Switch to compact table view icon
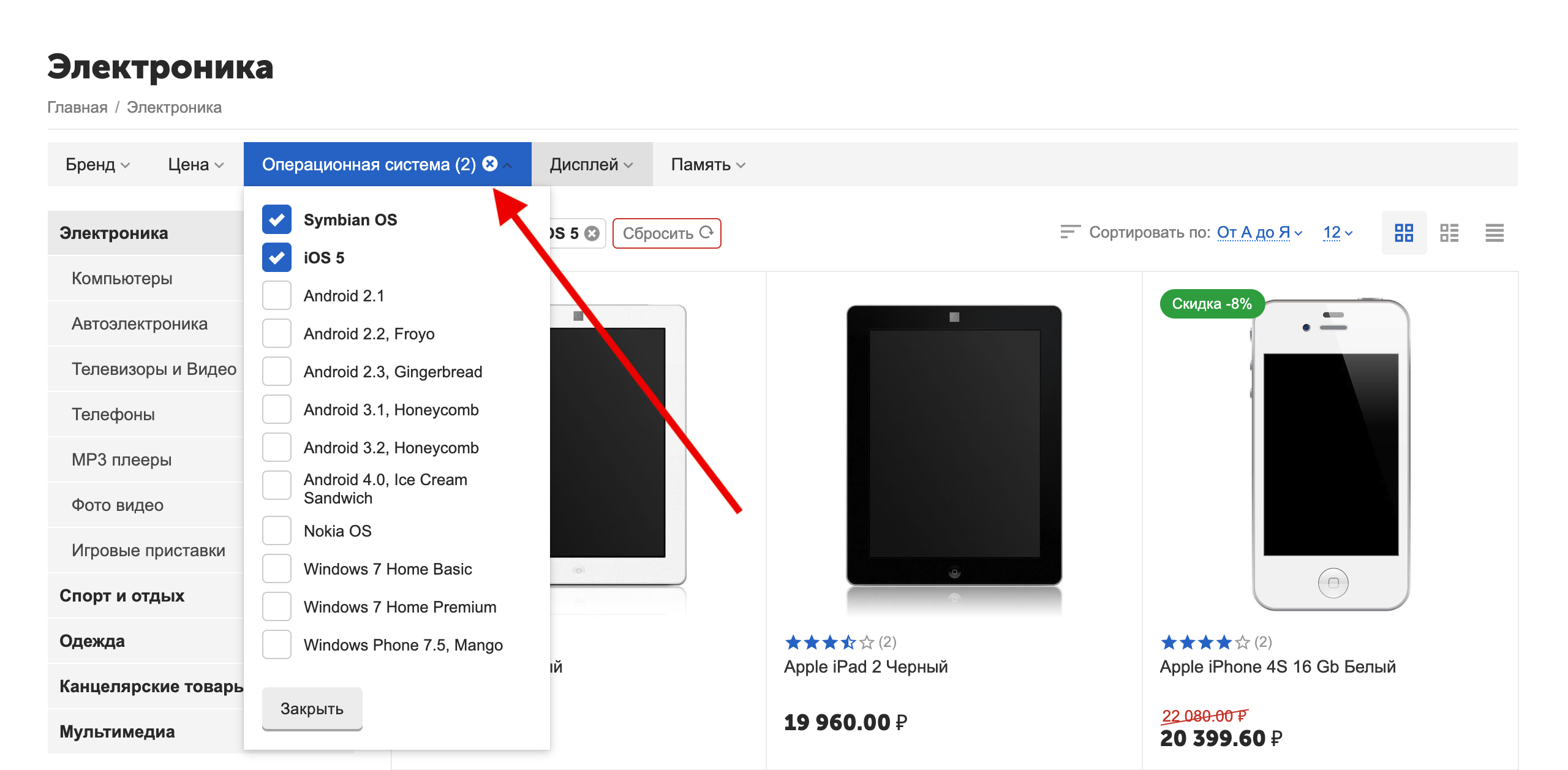This screenshot has width=1568, height=770. pos(1494,233)
